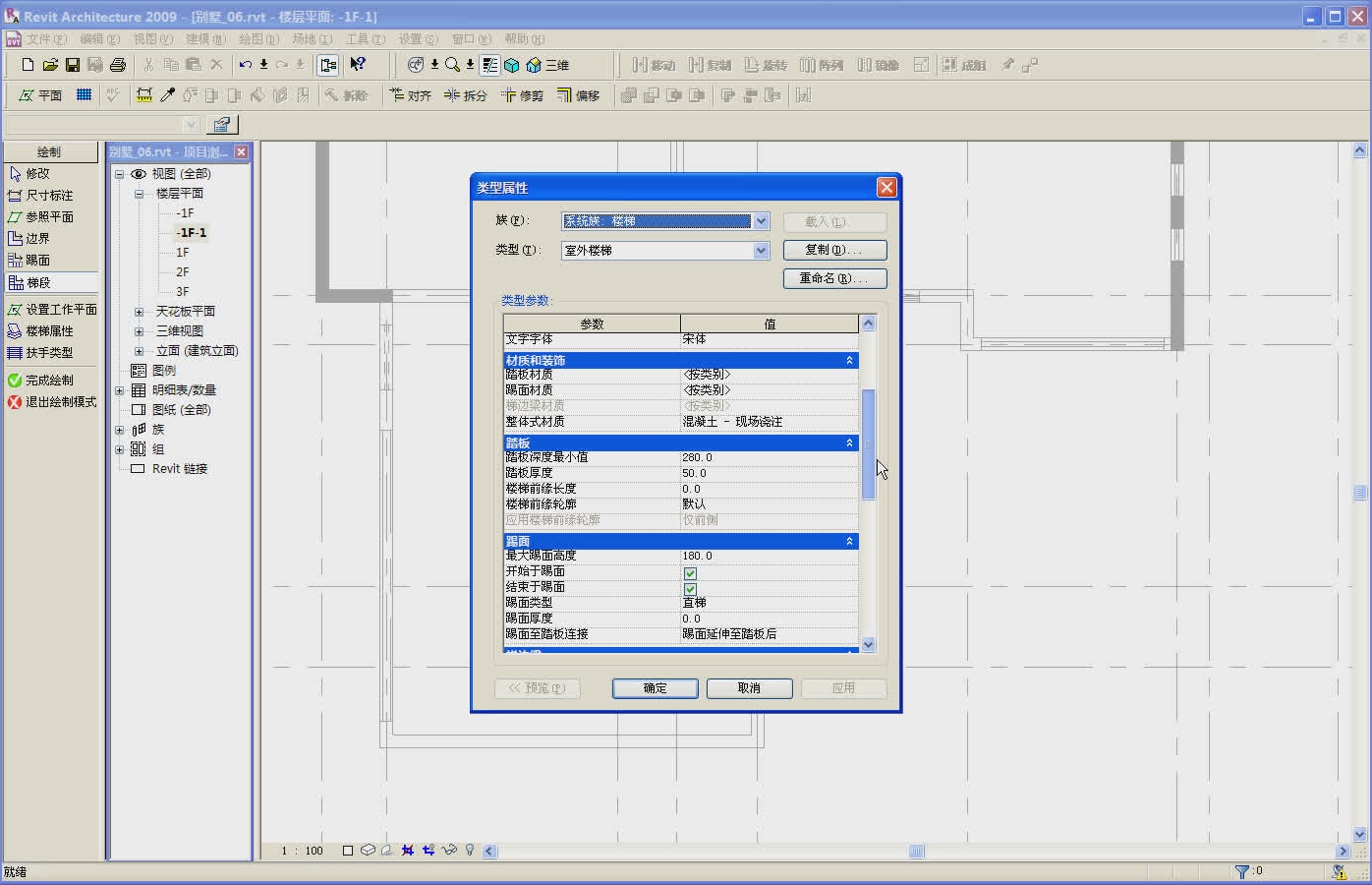Click the Measure tape icon

click(144, 95)
